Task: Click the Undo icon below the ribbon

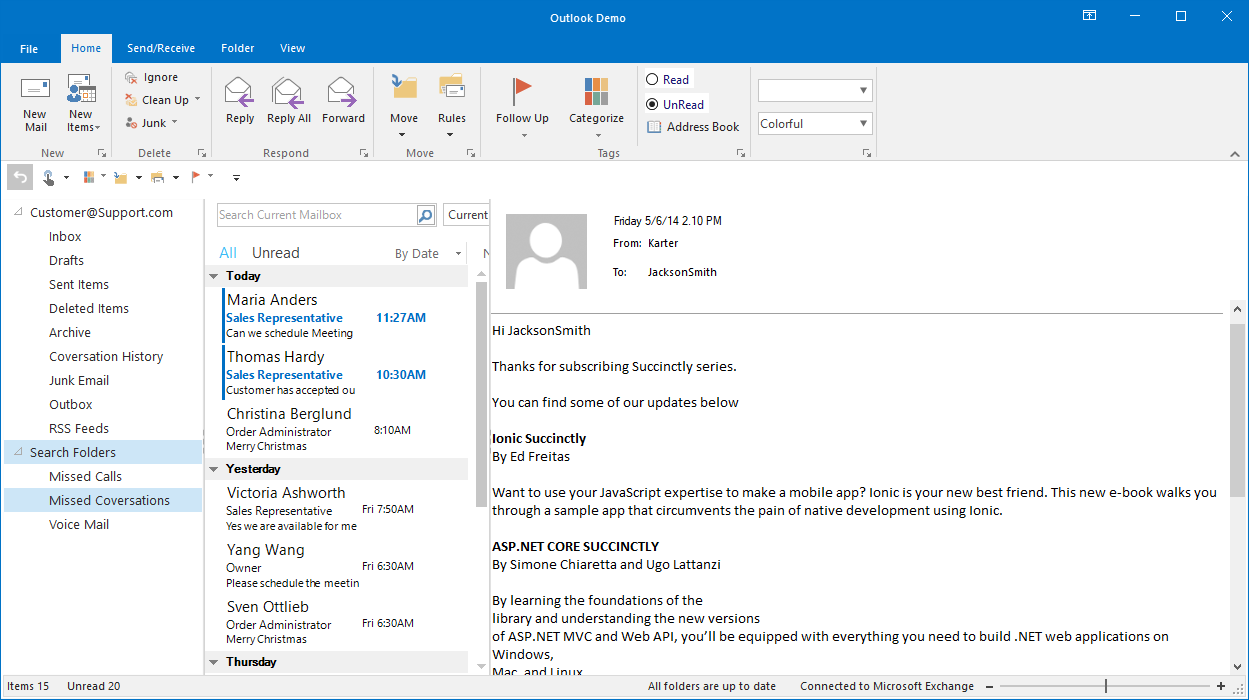Action: [x=19, y=177]
